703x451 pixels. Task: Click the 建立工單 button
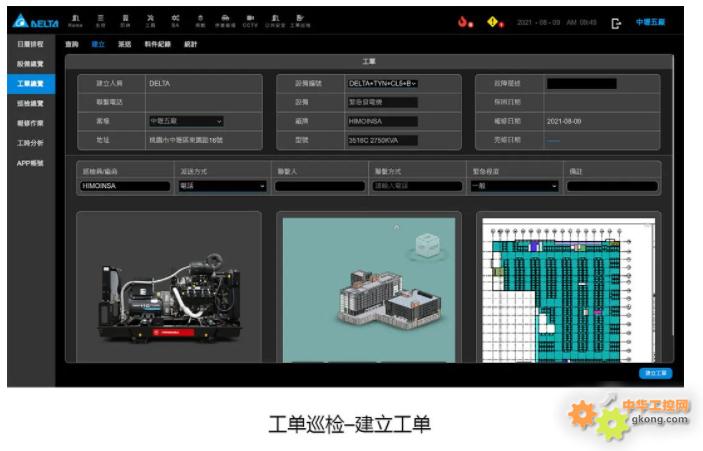(655, 373)
